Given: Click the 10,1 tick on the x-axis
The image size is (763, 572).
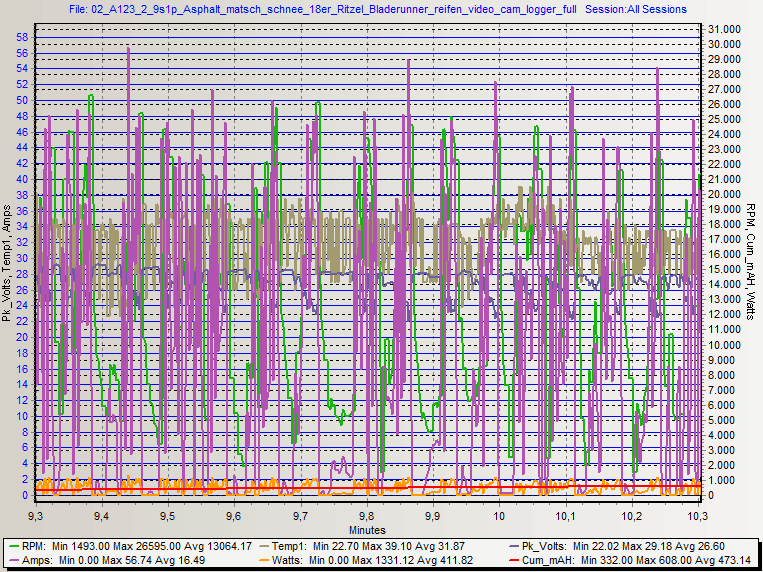Looking at the screenshot, I should click(x=566, y=515).
